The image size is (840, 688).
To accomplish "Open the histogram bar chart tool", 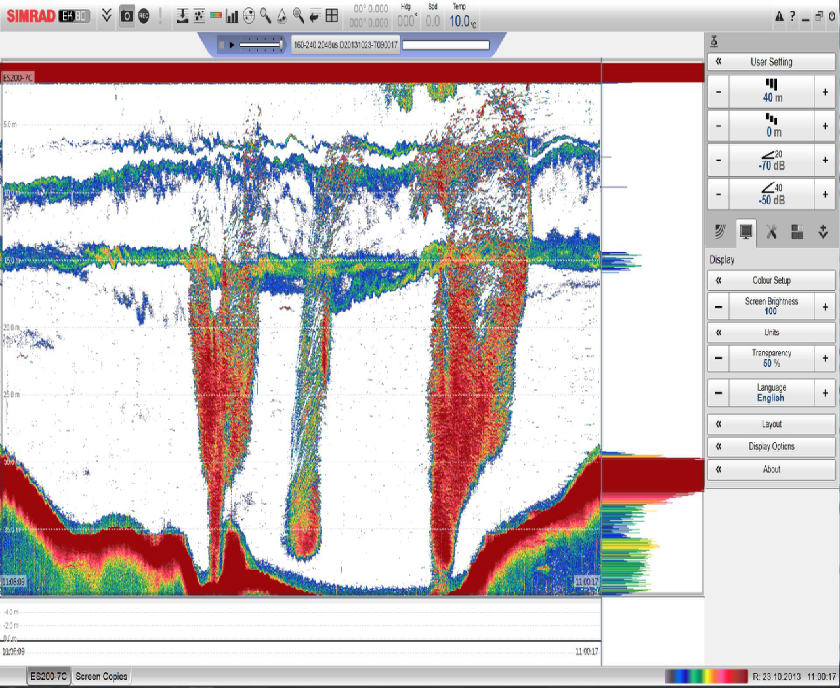I will tap(232, 16).
